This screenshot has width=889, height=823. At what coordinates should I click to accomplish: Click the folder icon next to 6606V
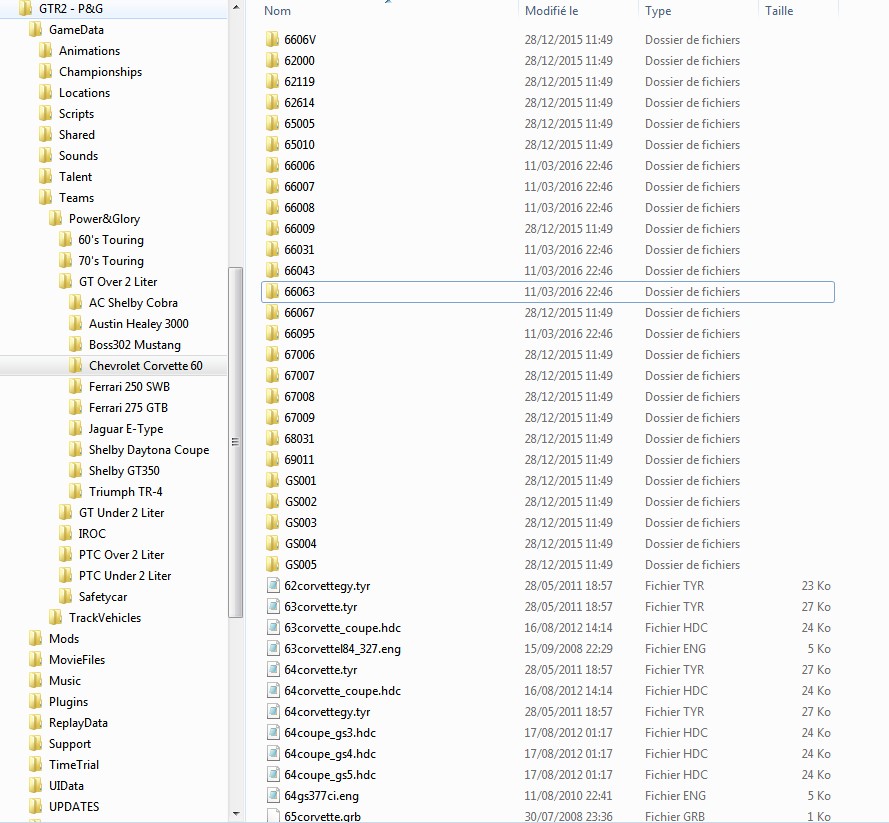273,39
